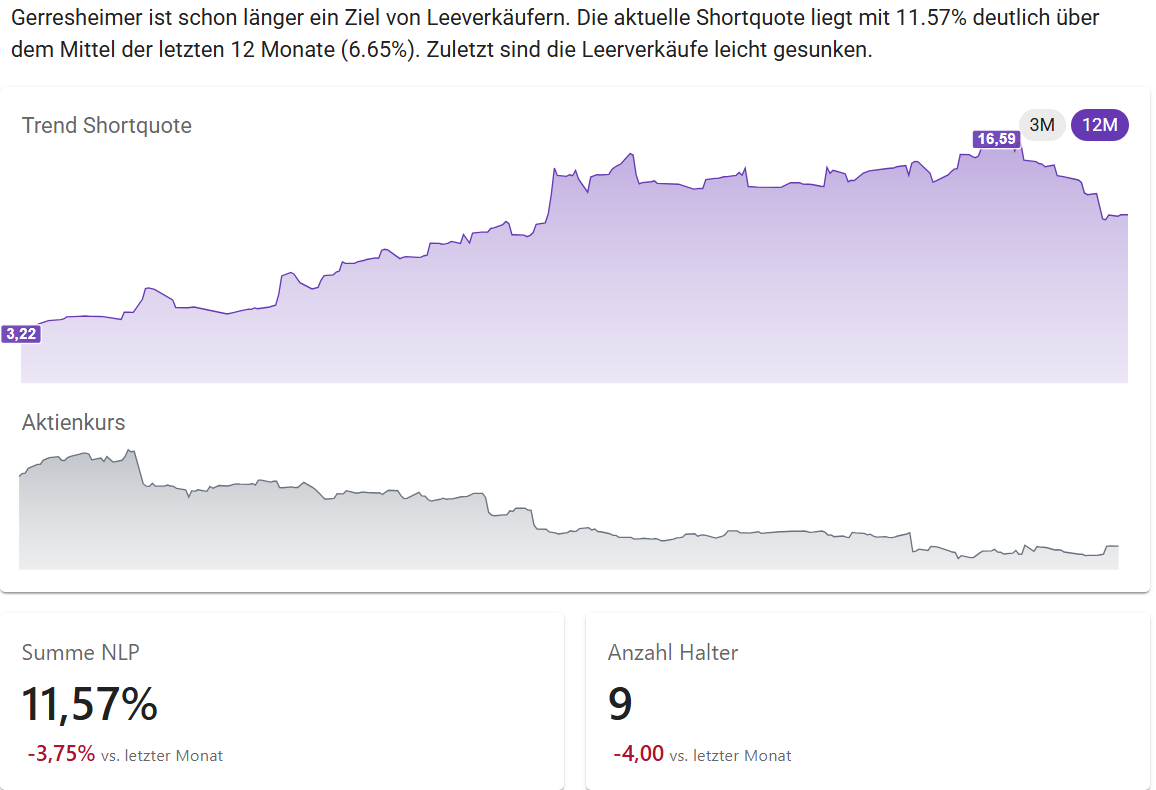Switch to the 3M time range
This screenshot has width=1156, height=790.
[1042, 124]
